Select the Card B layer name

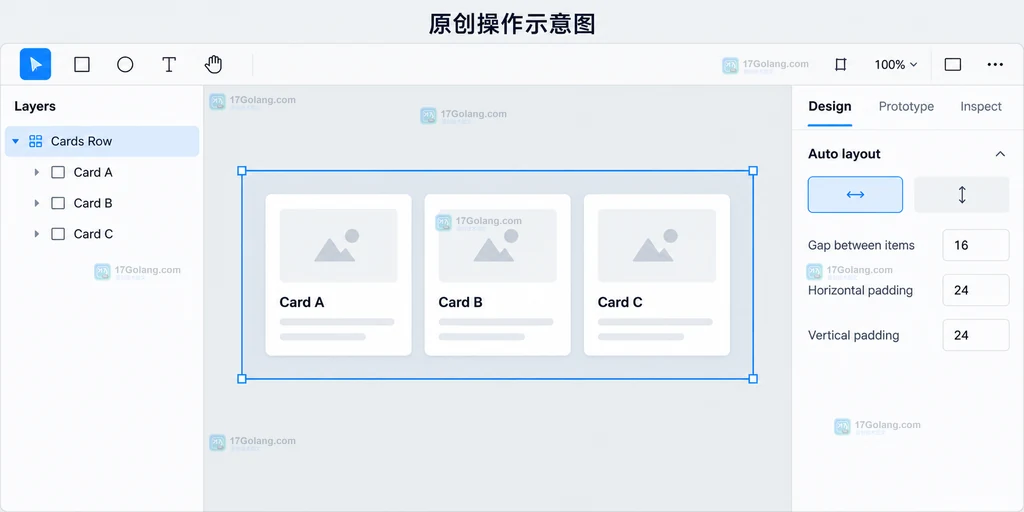(x=93, y=203)
